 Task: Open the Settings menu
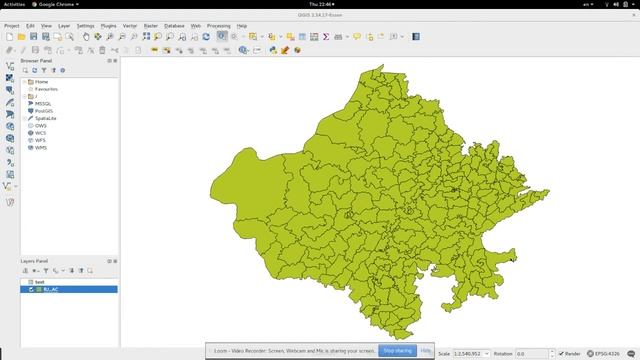86,26
